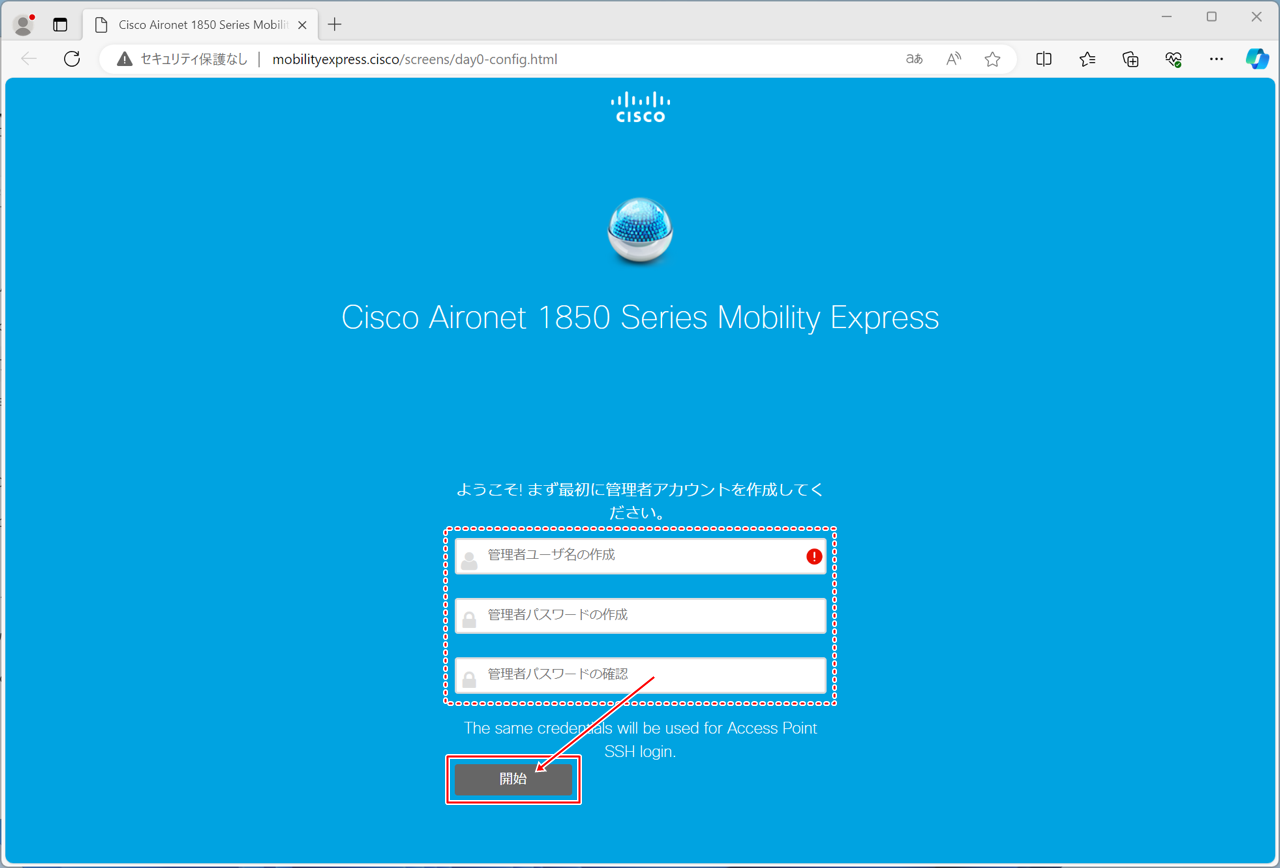Focus the admin password confirmation field
1280x868 pixels.
pyautogui.click(x=640, y=675)
